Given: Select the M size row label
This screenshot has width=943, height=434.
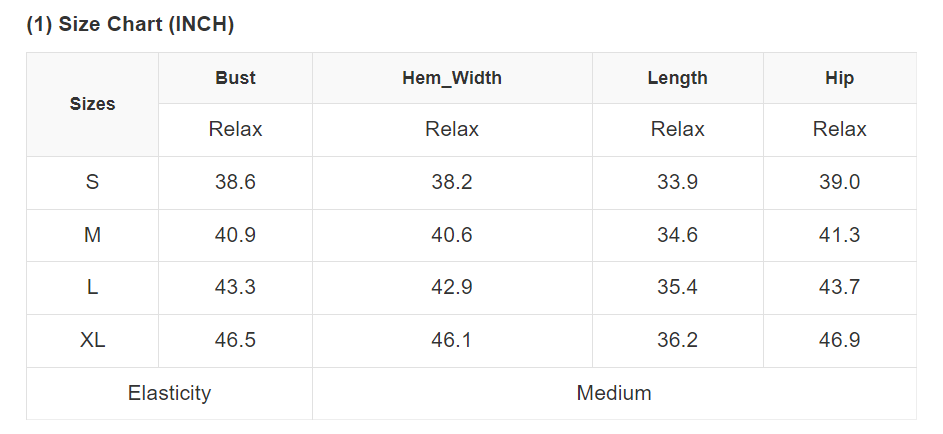Looking at the screenshot, I should pyautogui.click(x=92, y=235).
